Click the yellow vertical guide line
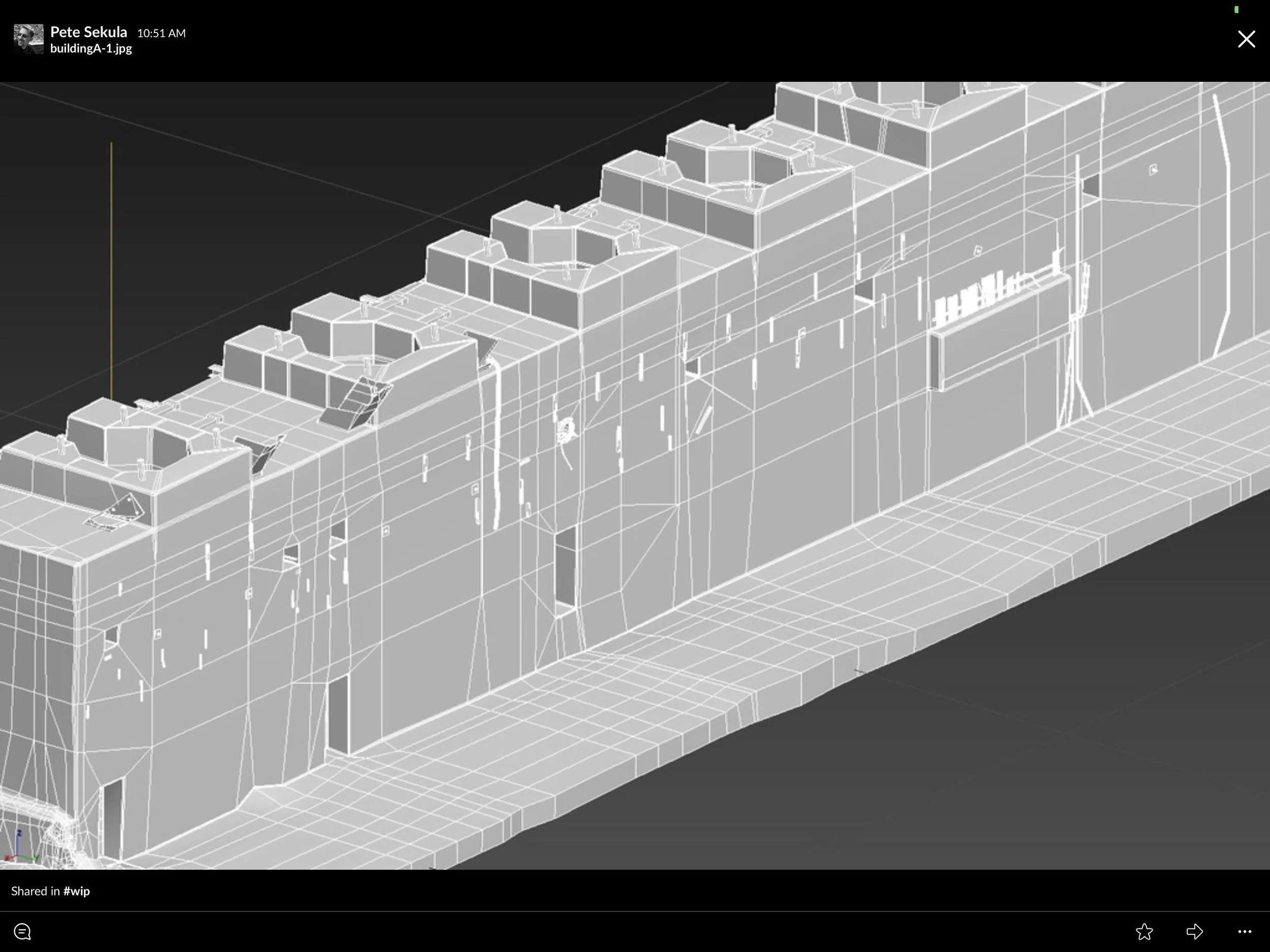Image resolution: width=1270 pixels, height=952 pixels. (x=111, y=270)
